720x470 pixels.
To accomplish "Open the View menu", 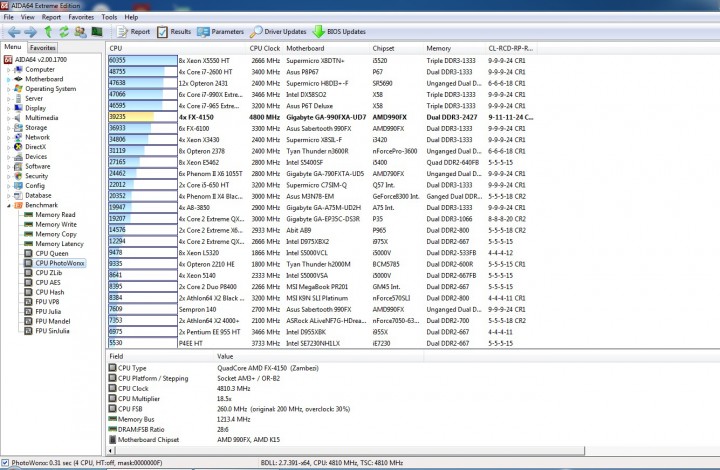I will click(x=28, y=17).
